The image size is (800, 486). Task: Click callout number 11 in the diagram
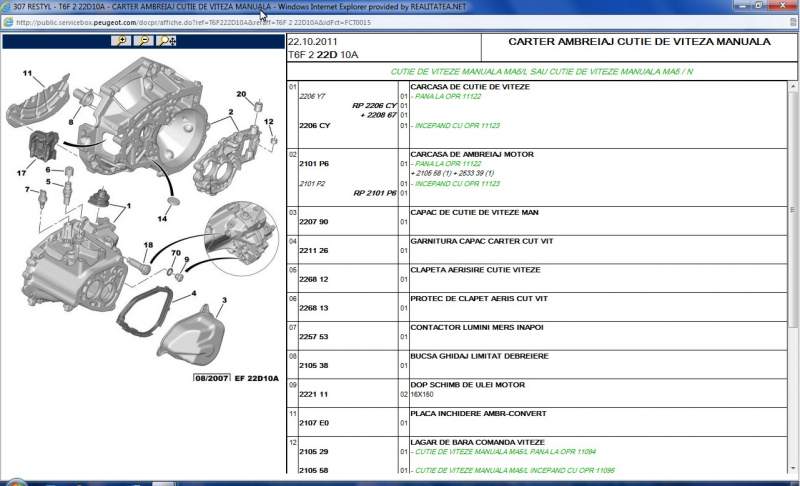coord(28,73)
